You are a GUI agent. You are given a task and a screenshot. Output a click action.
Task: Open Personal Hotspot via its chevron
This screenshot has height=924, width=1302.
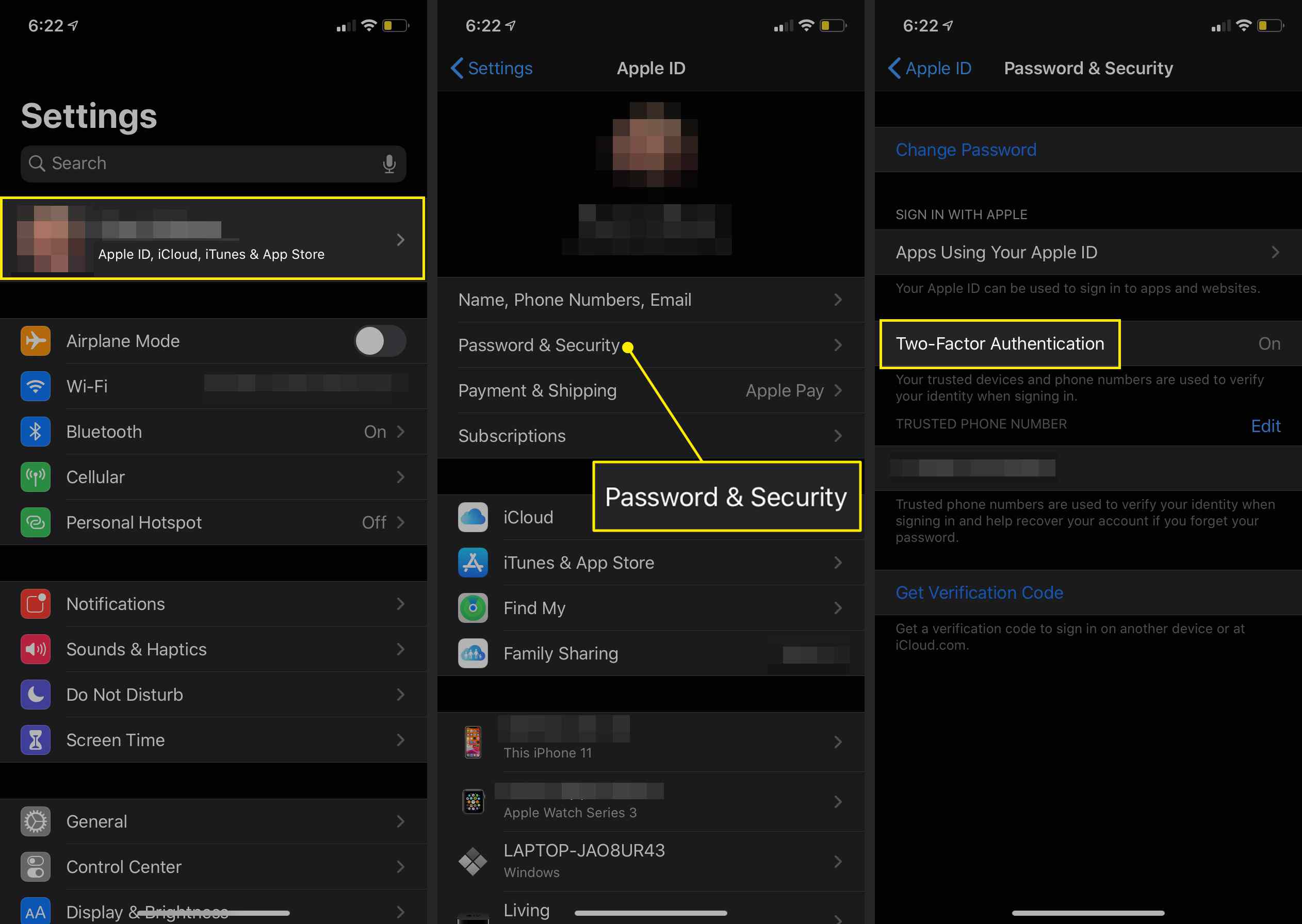point(401,522)
